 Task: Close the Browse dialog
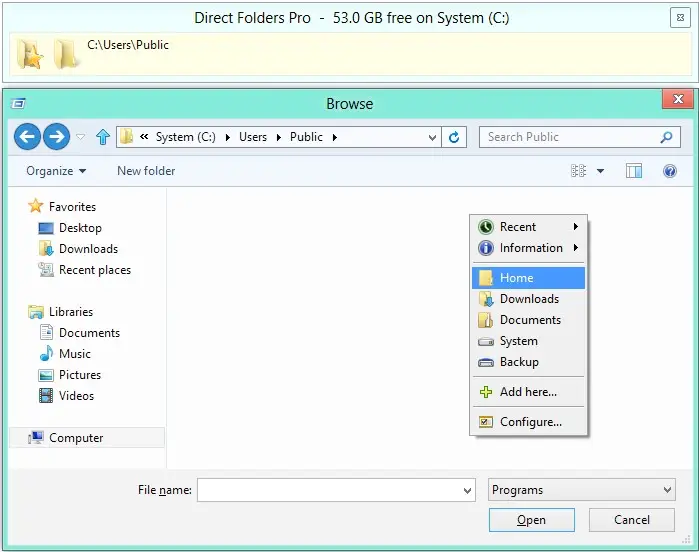click(678, 99)
